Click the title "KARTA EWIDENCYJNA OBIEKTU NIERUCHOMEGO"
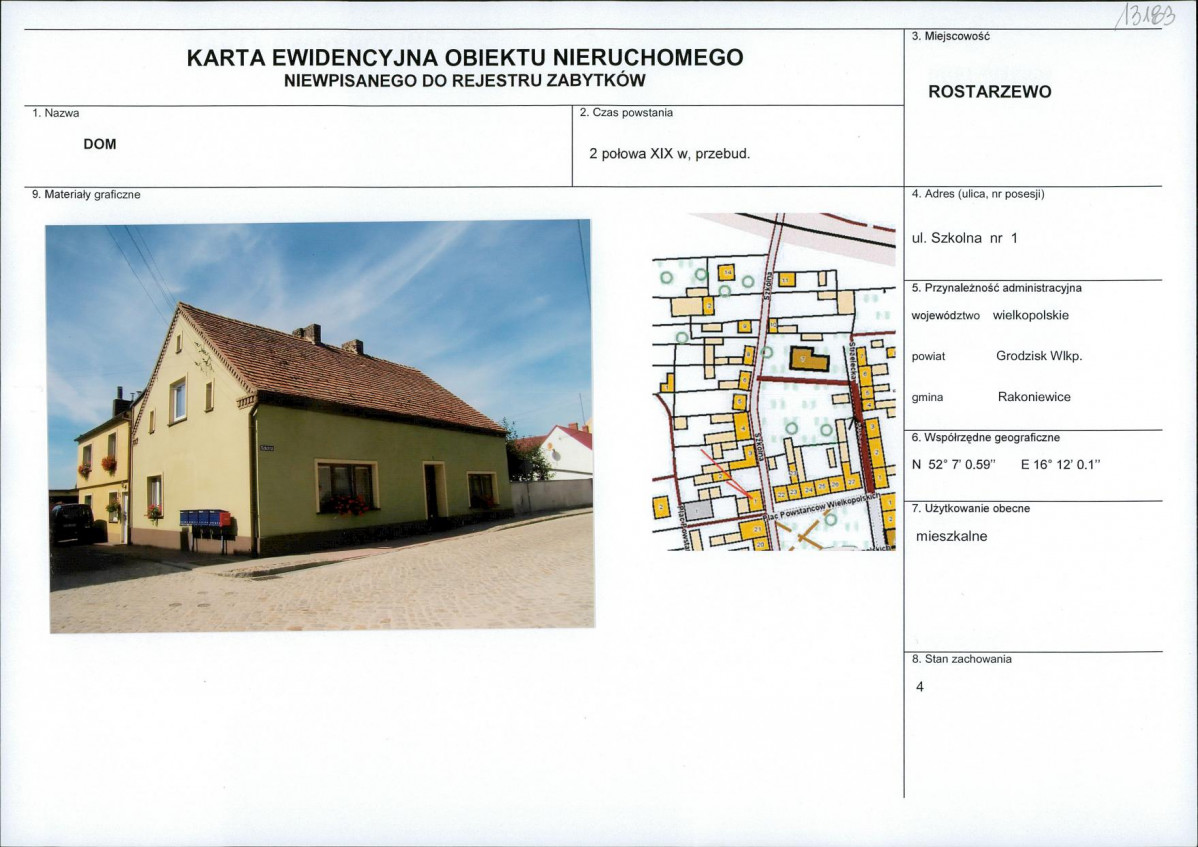The width and height of the screenshot is (1198, 847). pos(465,58)
